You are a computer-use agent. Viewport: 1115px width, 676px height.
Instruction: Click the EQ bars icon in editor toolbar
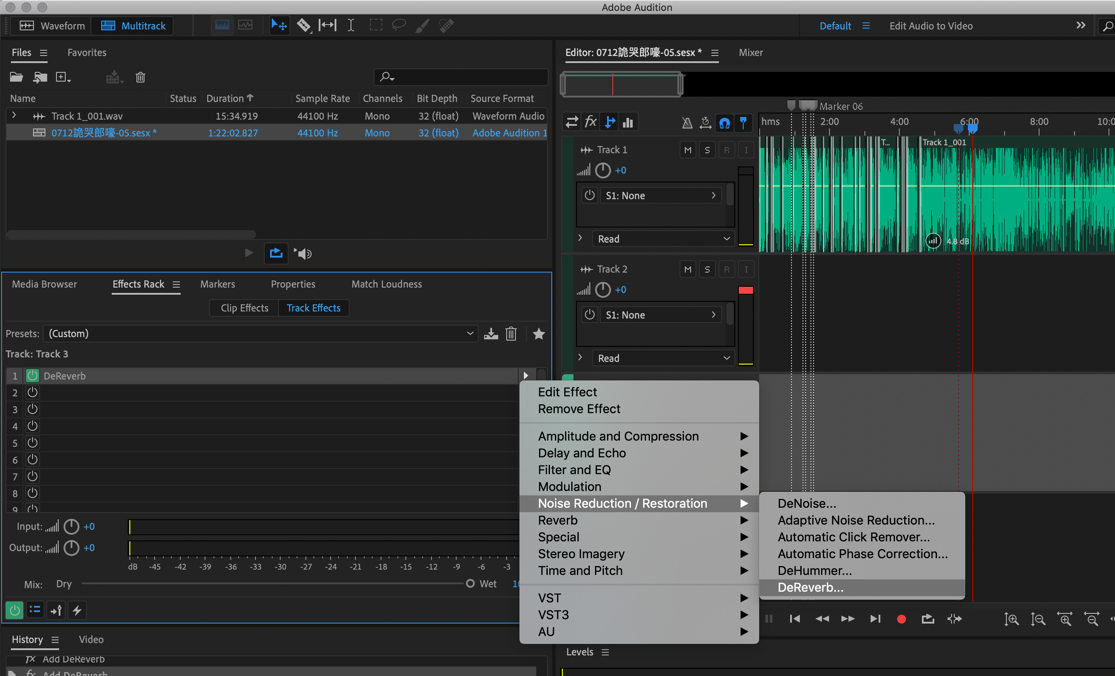(x=628, y=122)
